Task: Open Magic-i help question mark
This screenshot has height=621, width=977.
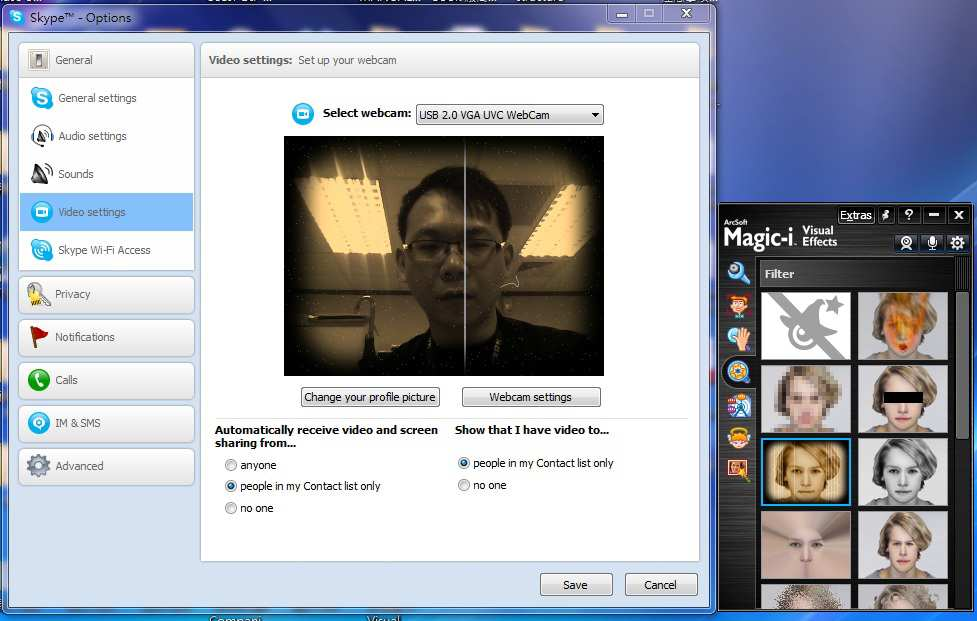Action: coord(909,215)
